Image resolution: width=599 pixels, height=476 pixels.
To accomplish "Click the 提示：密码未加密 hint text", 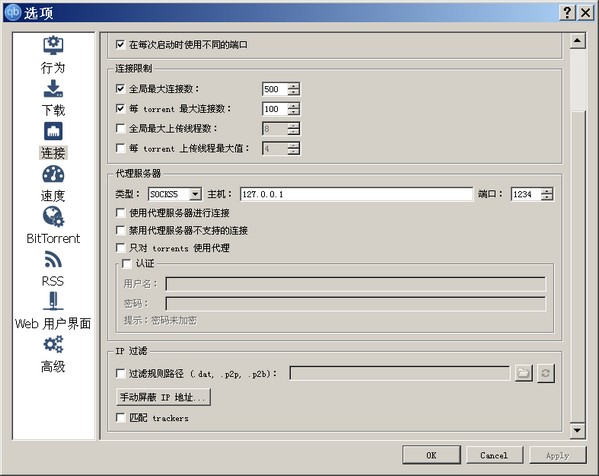I will point(160,320).
